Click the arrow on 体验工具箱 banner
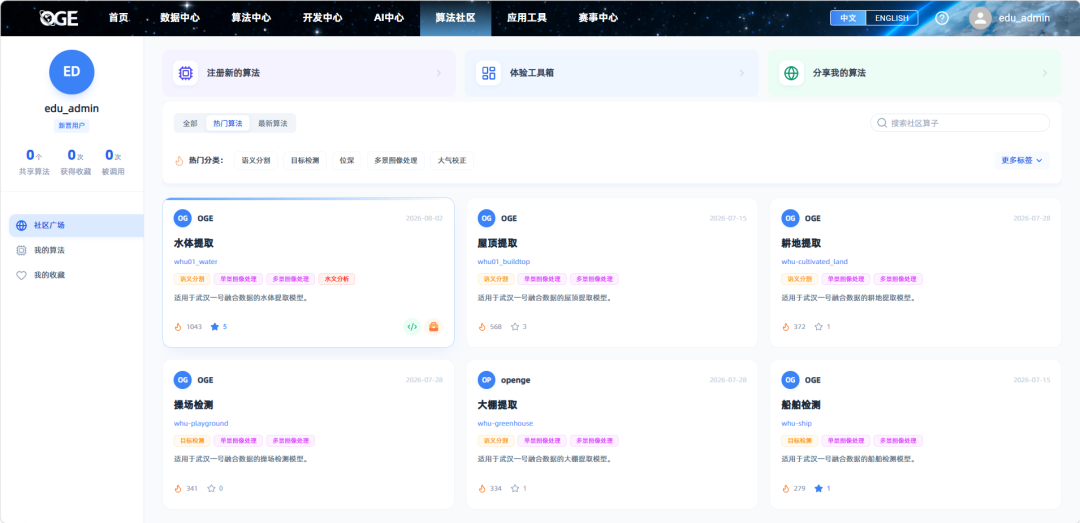This screenshot has width=1080, height=523. pyautogui.click(x=742, y=73)
